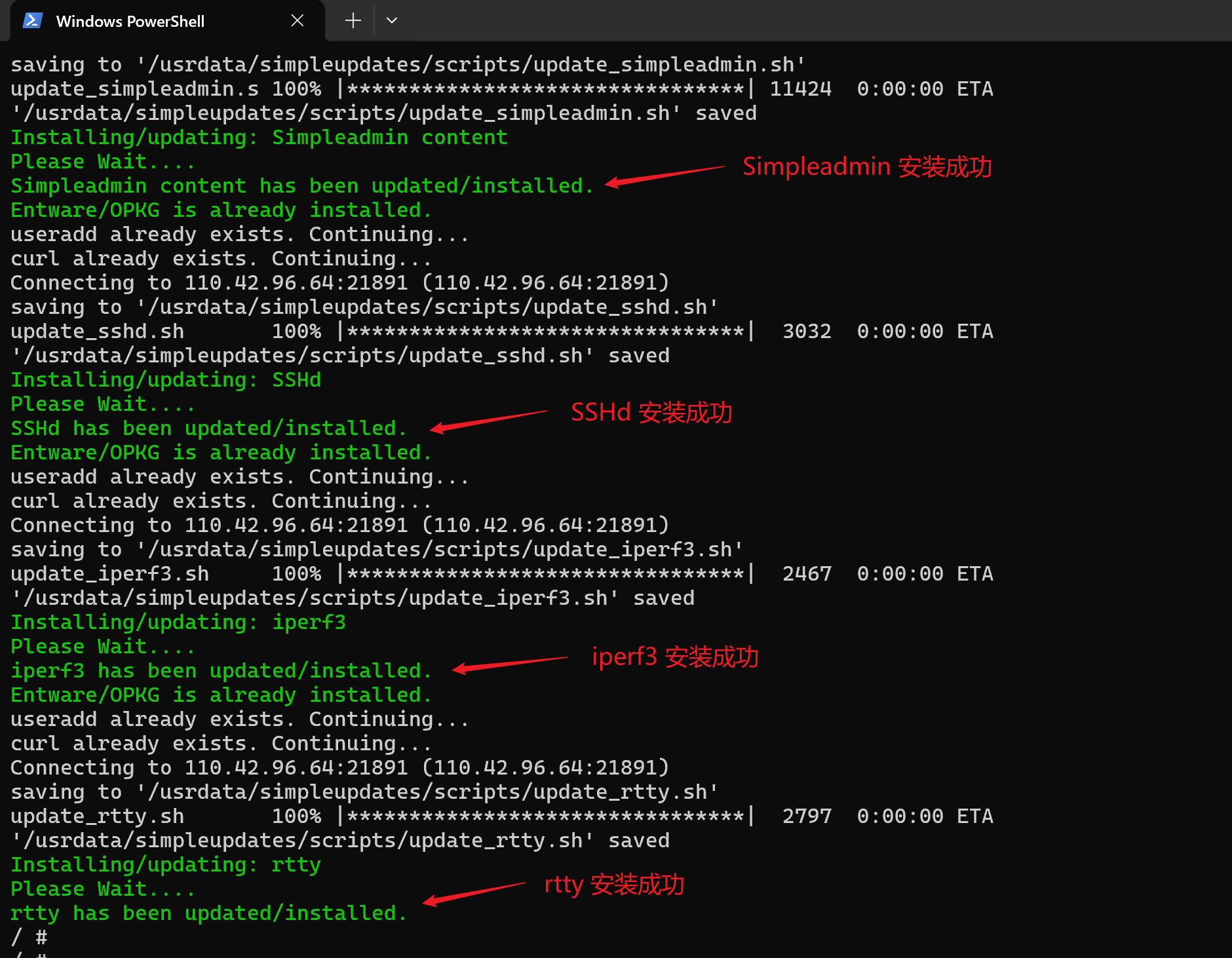Viewport: 1232px width, 958px height.
Task: Click the PowerShell icon in the tab
Action: point(33,21)
